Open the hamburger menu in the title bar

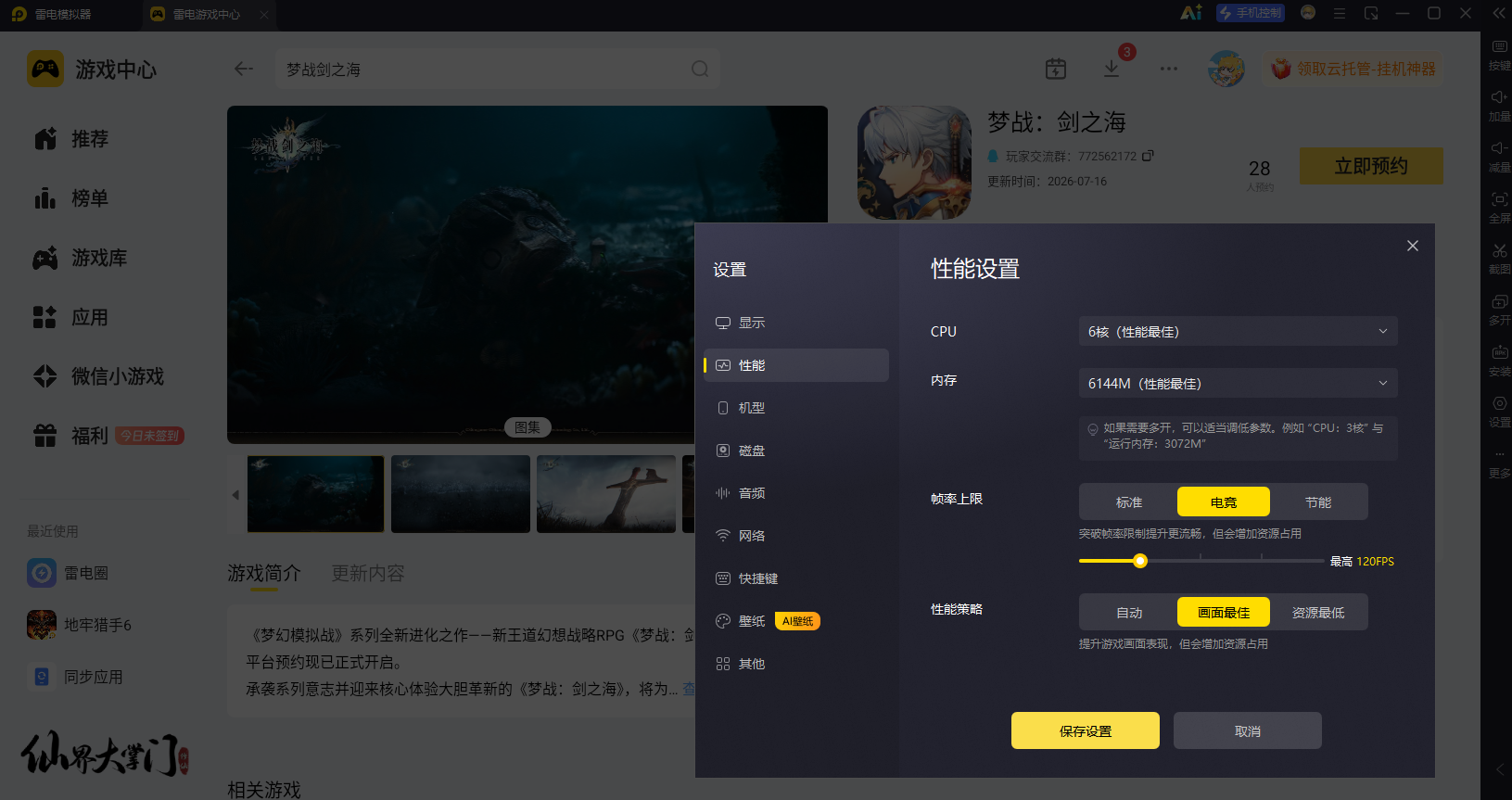1340,13
